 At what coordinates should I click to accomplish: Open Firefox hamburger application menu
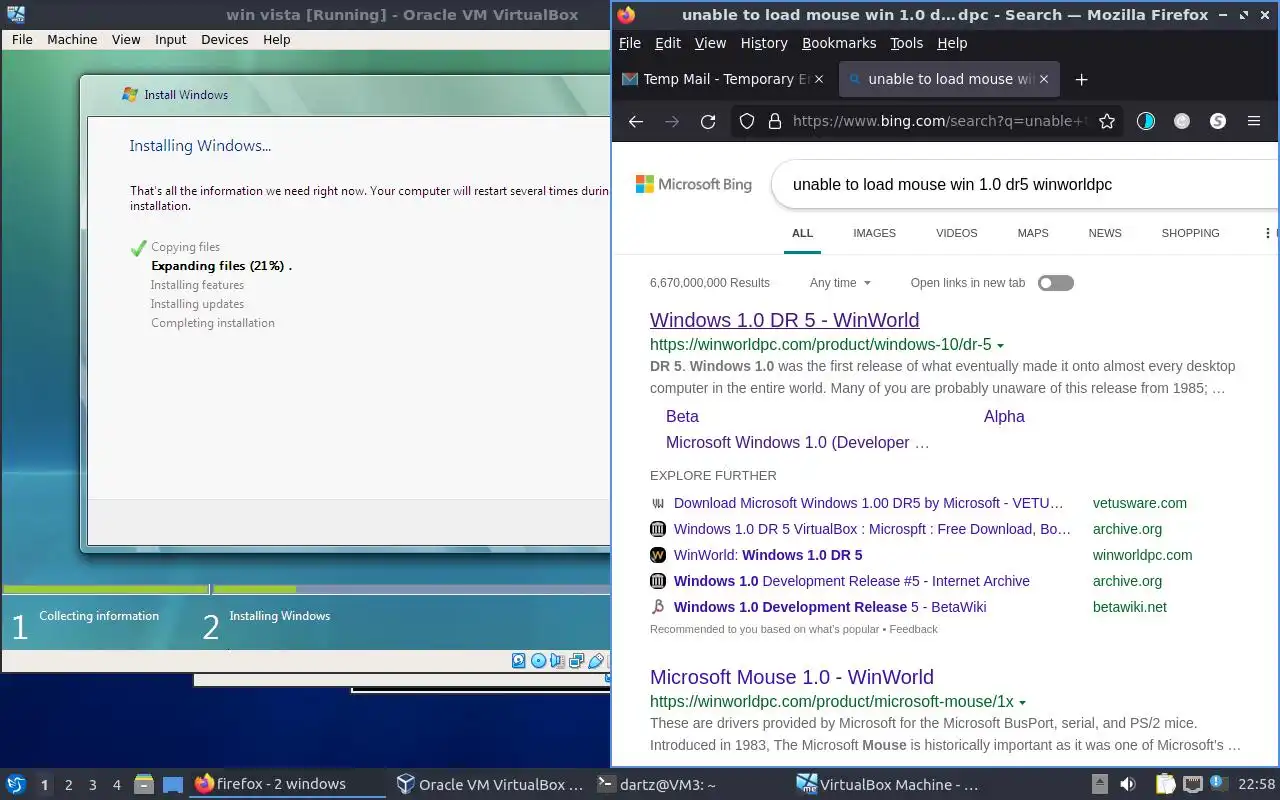(x=1254, y=121)
